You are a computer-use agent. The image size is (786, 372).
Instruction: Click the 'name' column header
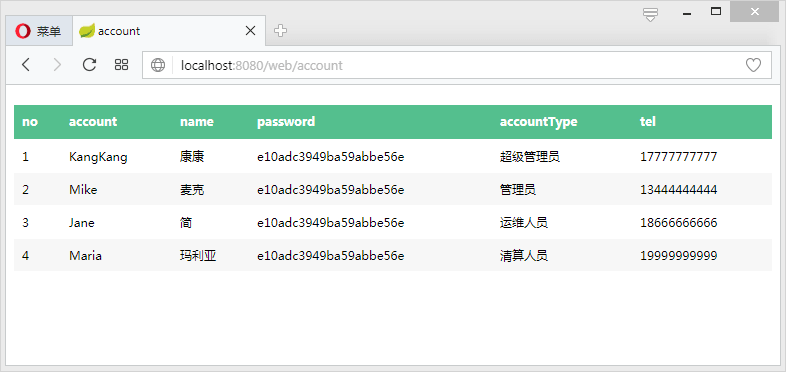pyautogui.click(x=196, y=122)
